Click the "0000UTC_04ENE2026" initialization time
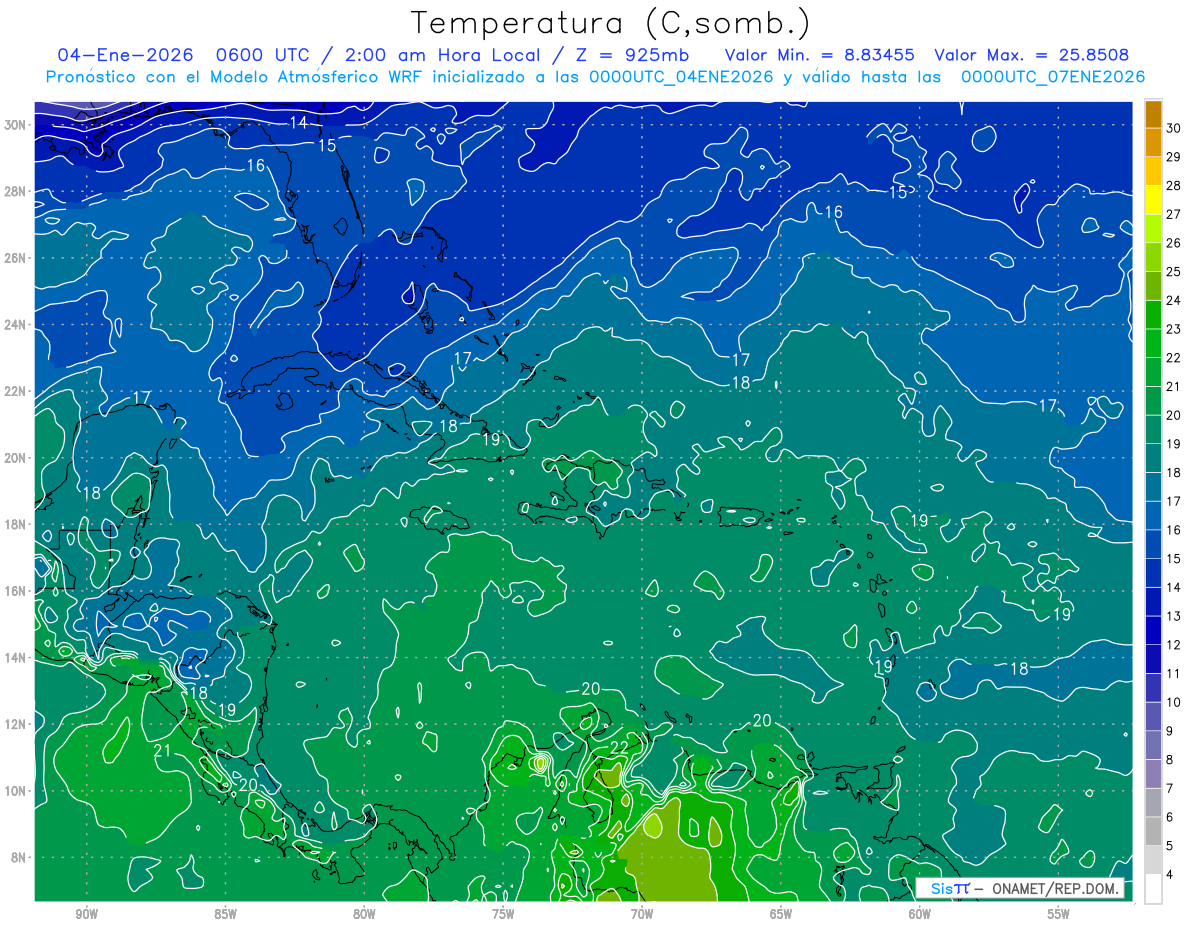Screen dimensions: 1200x927 [x=682, y=77]
